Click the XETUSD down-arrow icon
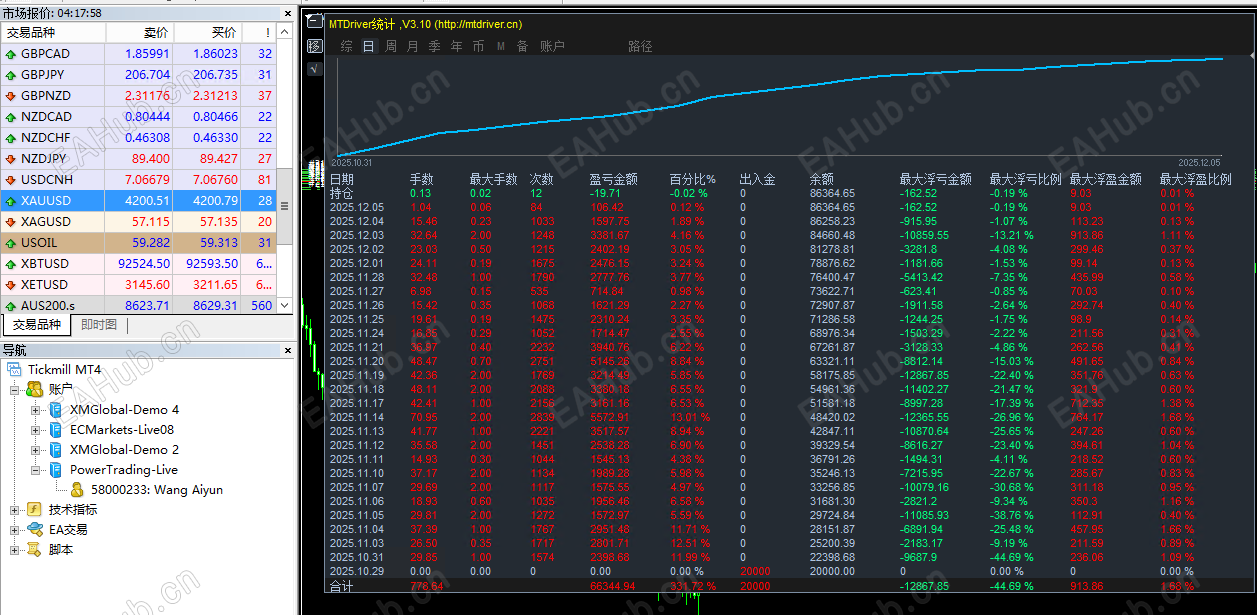 (10, 285)
